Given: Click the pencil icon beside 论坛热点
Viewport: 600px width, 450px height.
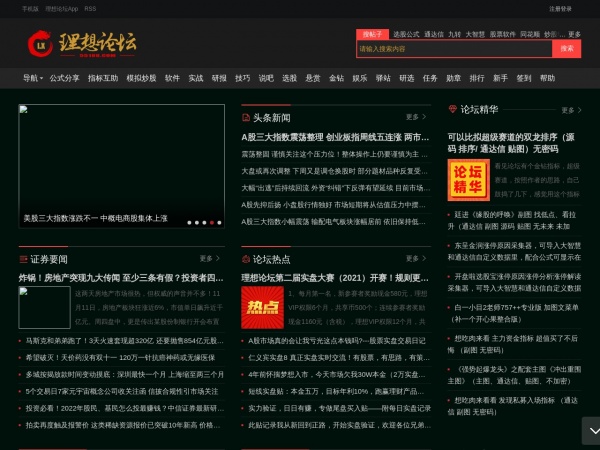Looking at the screenshot, I should pos(246,258).
